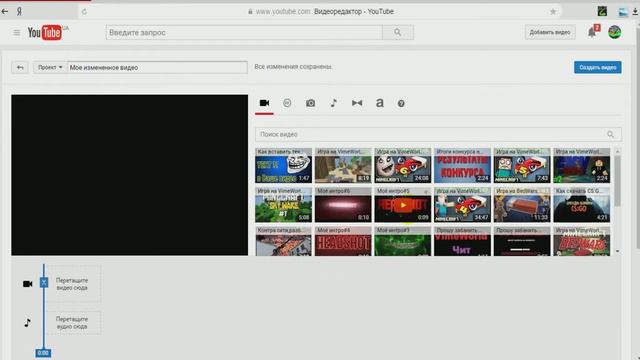Click the video list scrollbar up arrow
This screenshot has width=640, height=360.
point(617,151)
